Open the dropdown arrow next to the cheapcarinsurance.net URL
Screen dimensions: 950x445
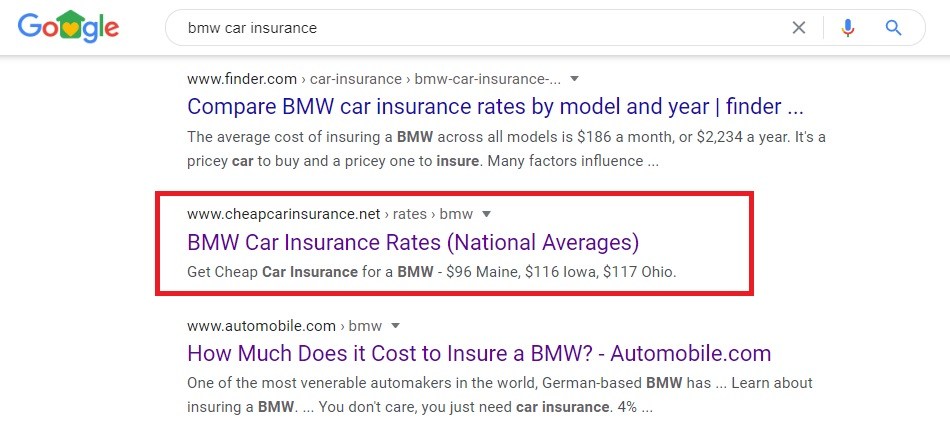[486, 214]
